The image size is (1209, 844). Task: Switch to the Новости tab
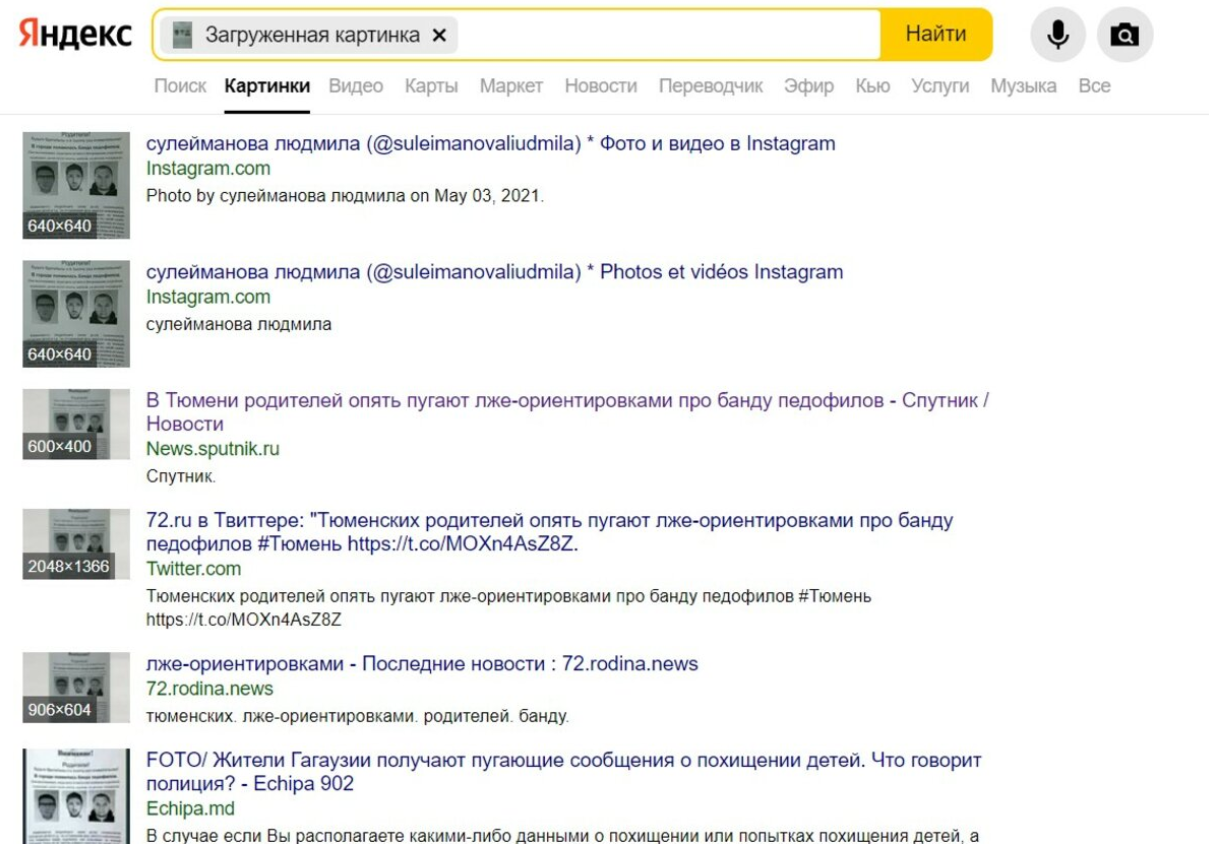click(x=601, y=86)
